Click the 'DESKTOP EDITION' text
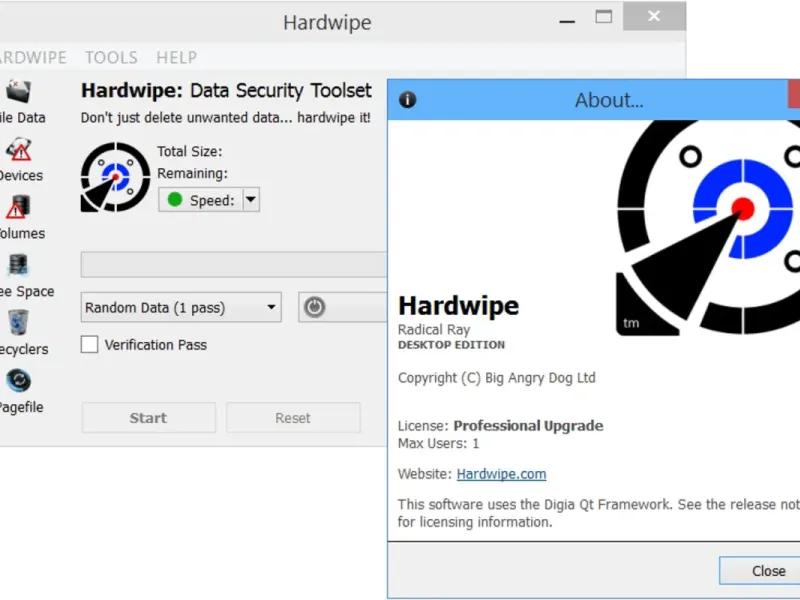 coord(452,345)
